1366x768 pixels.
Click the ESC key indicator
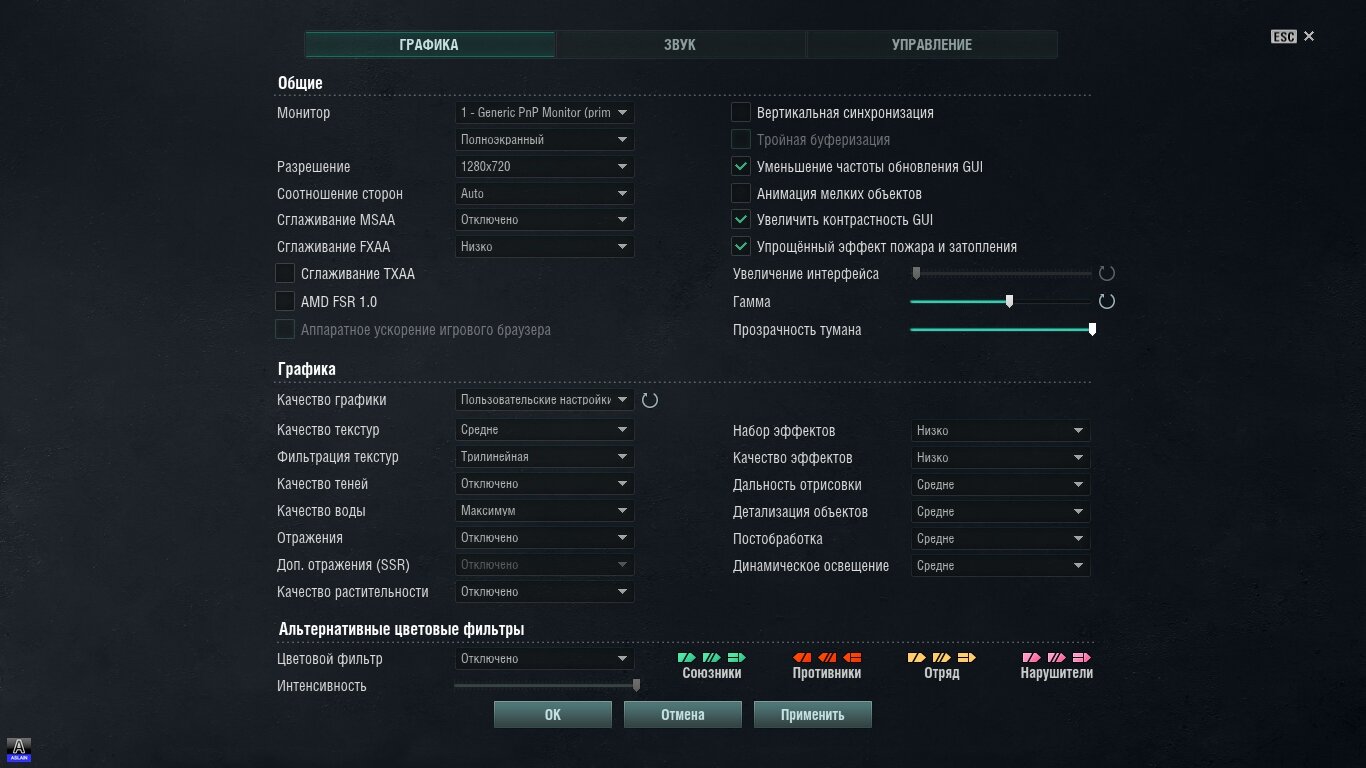(x=1284, y=36)
